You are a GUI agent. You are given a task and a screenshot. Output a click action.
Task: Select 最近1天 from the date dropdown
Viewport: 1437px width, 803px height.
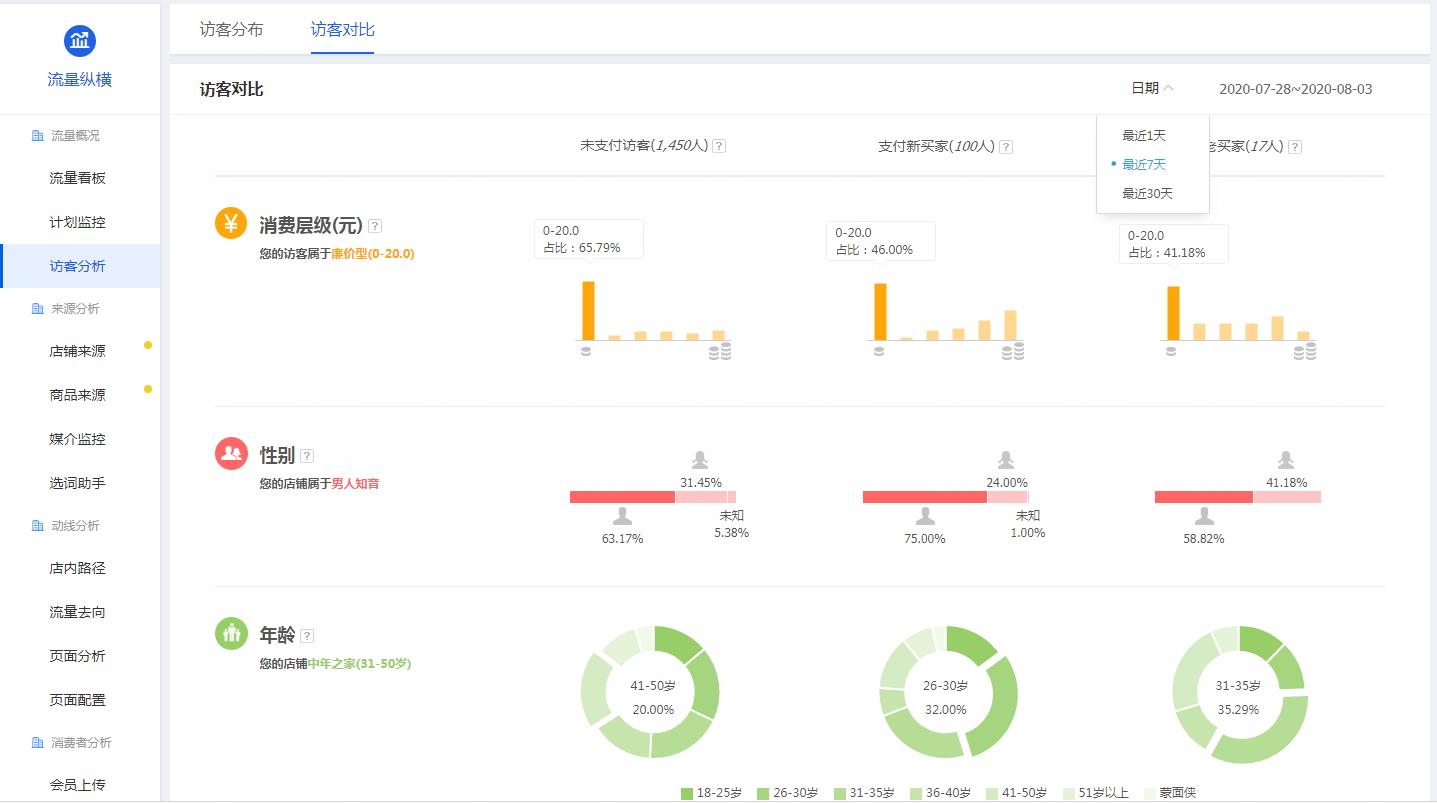1143,134
